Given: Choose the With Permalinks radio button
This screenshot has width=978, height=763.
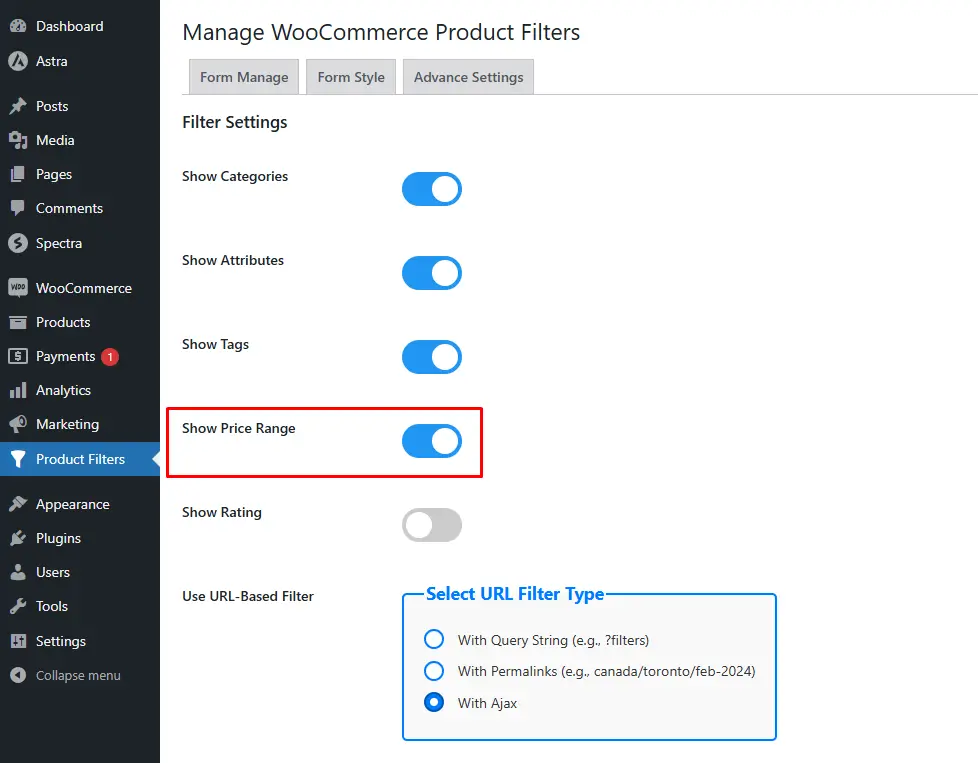Looking at the screenshot, I should tap(434, 671).
